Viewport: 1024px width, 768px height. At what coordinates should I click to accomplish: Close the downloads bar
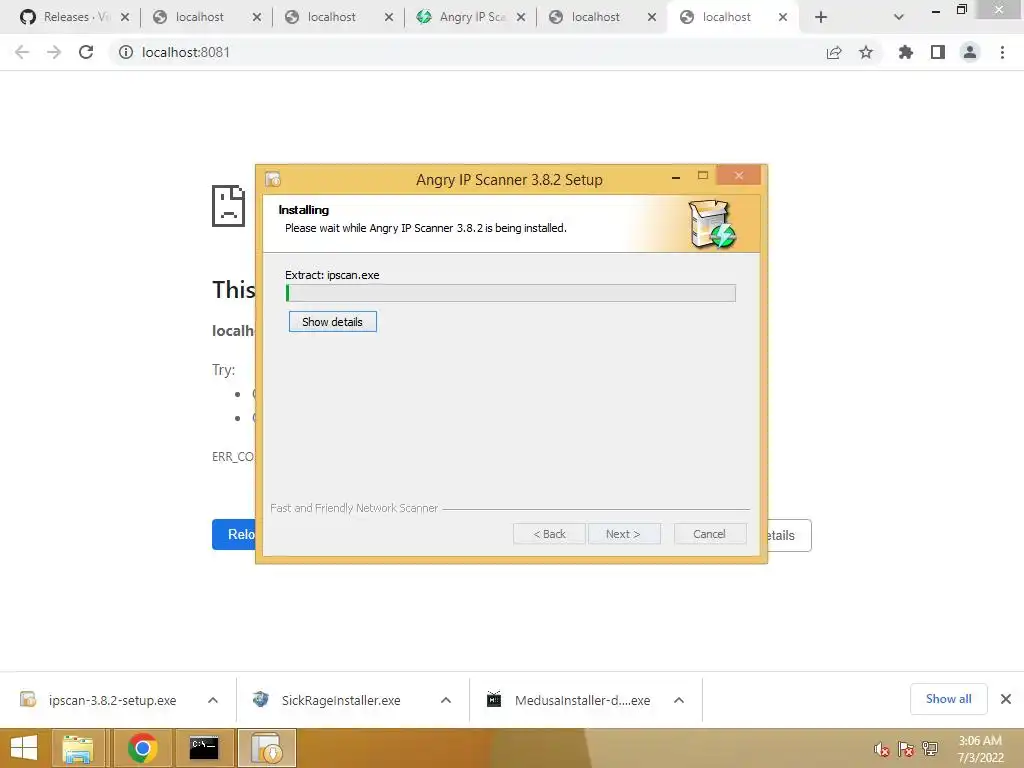click(1006, 699)
